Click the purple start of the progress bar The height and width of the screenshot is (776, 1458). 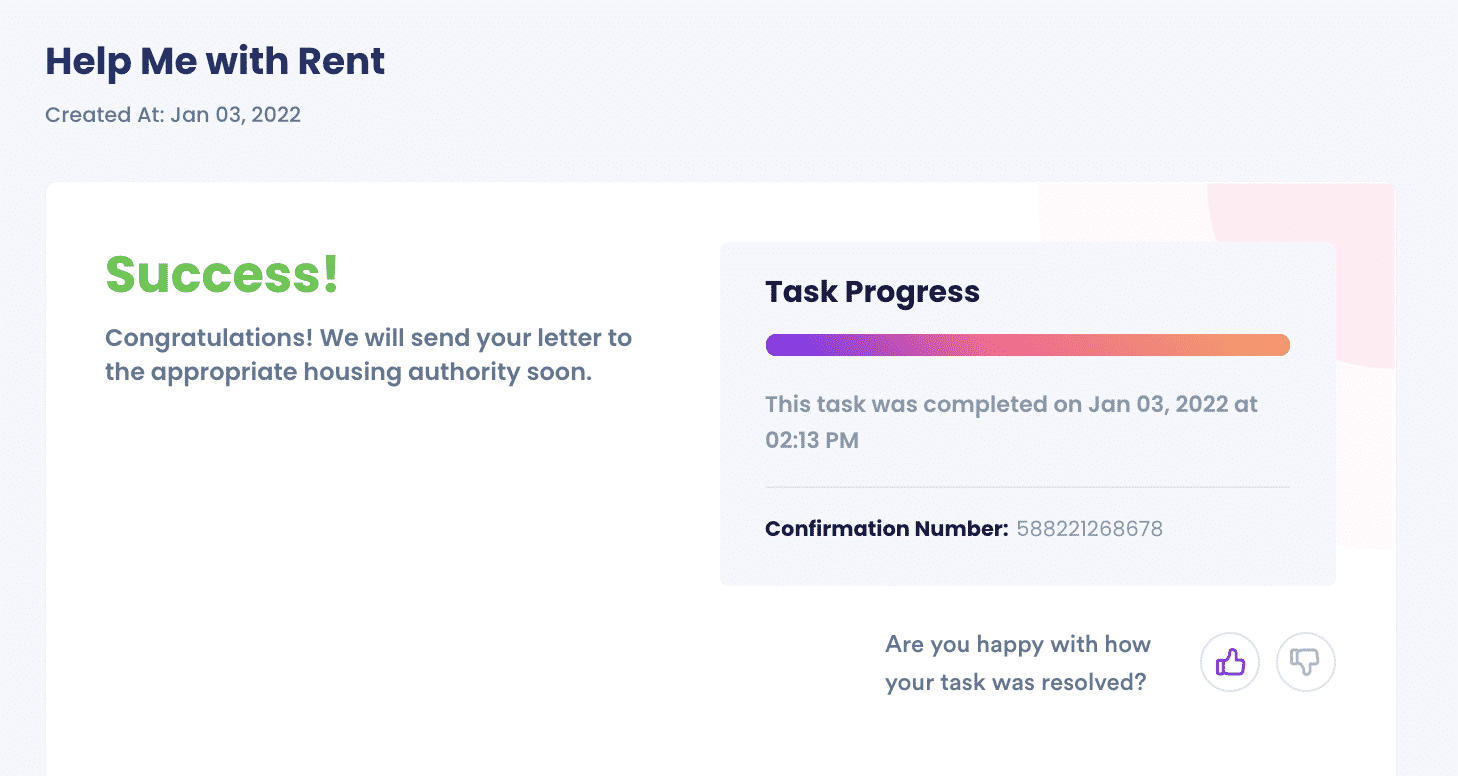[790, 345]
